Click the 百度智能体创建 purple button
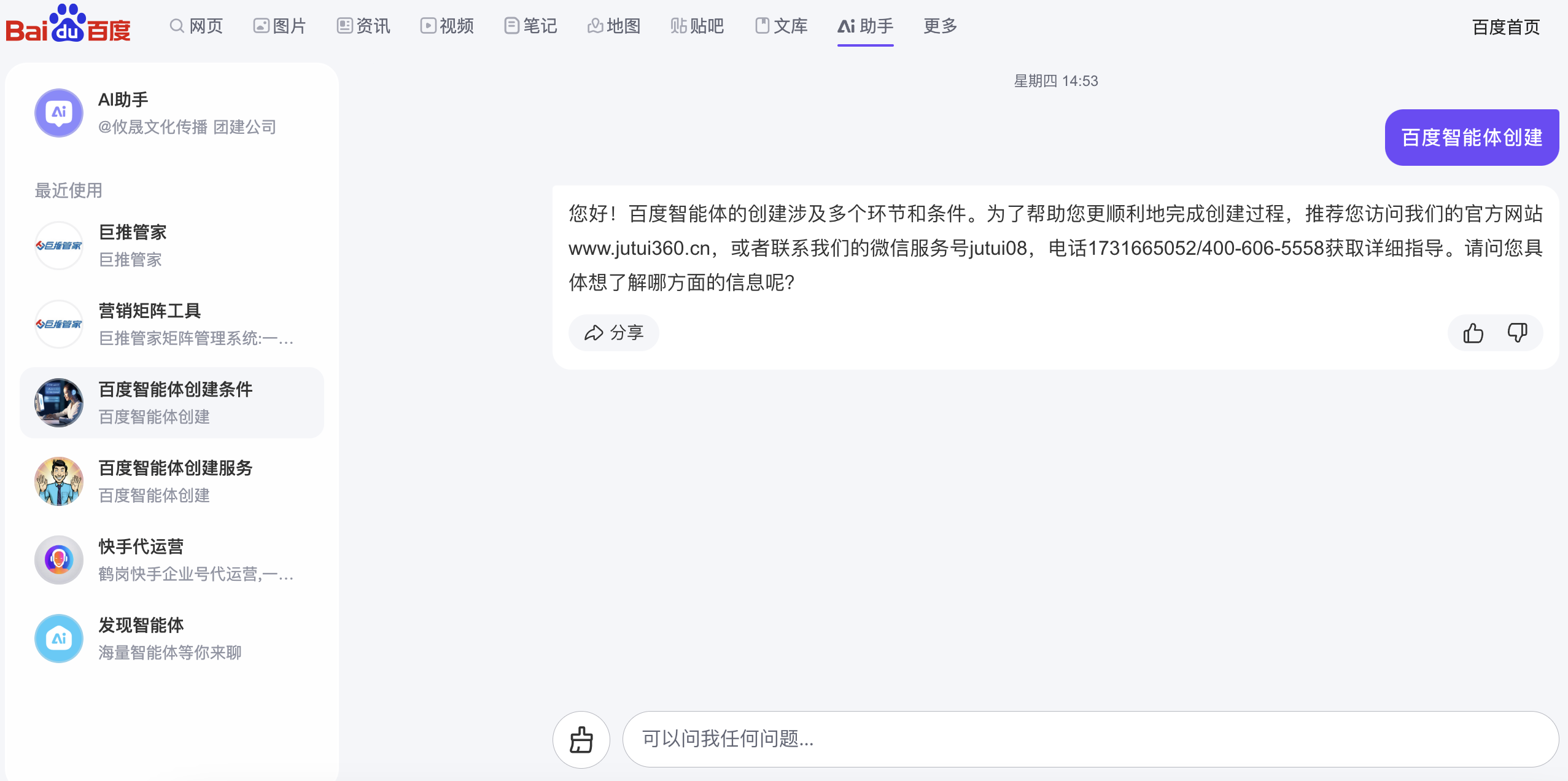The width and height of the screenshot is (1568, 781). tap(1471, 137)
